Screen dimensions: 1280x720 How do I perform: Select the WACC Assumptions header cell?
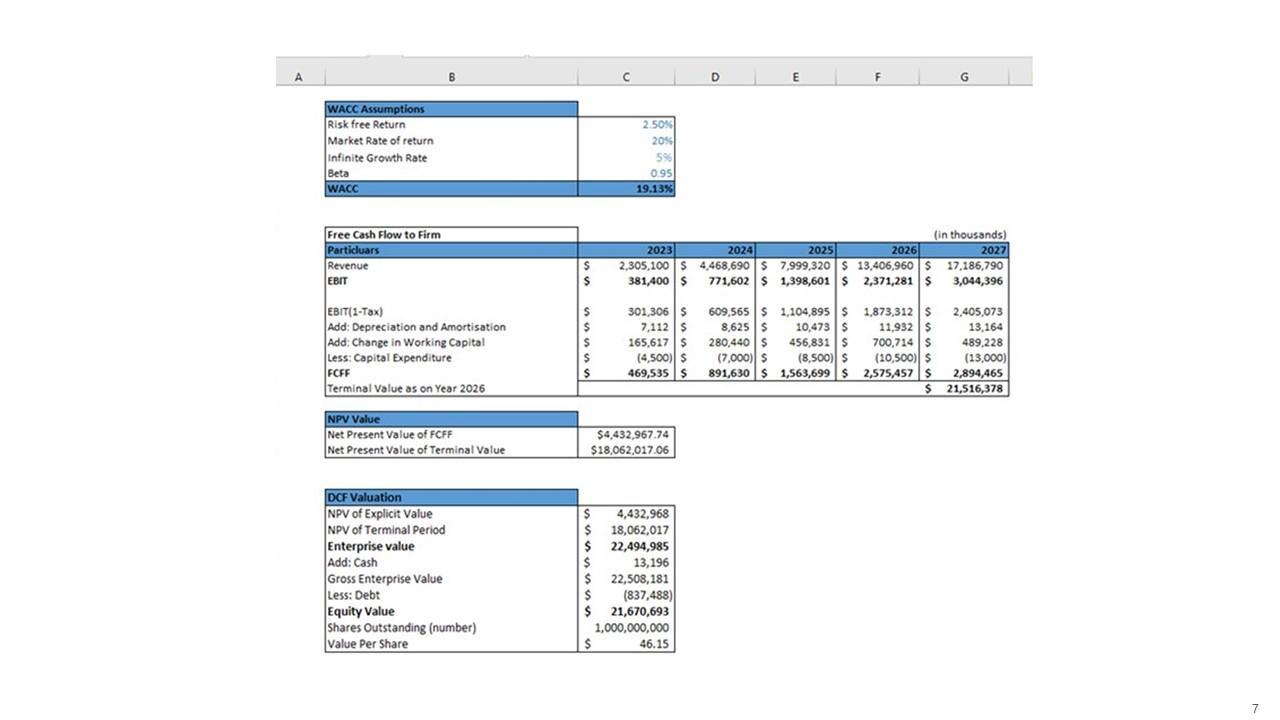451,109
